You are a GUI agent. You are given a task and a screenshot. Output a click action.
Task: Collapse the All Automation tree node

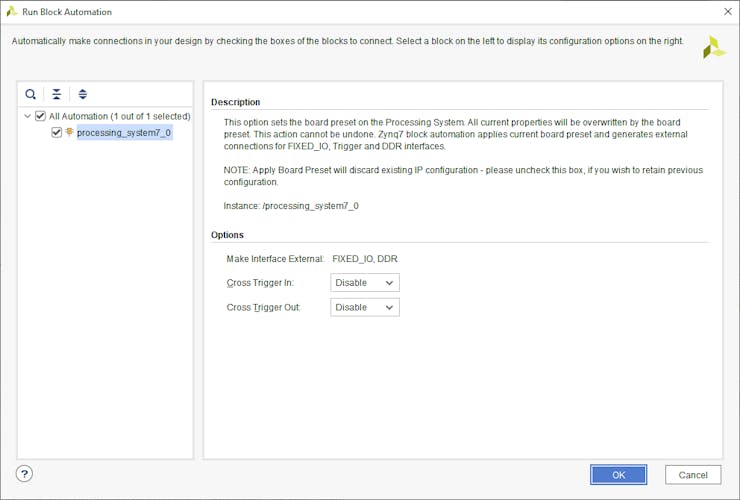[x=27, y=116]
